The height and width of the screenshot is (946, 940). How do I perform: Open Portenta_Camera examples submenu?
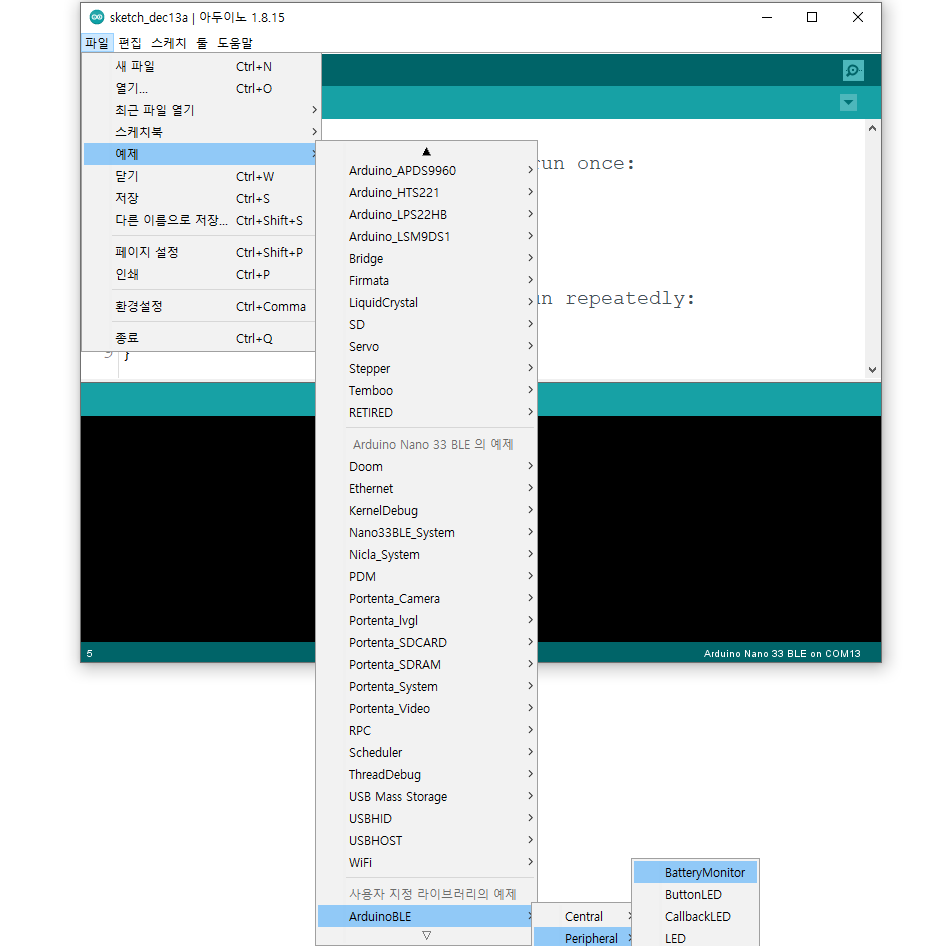(x=427, y=598)
